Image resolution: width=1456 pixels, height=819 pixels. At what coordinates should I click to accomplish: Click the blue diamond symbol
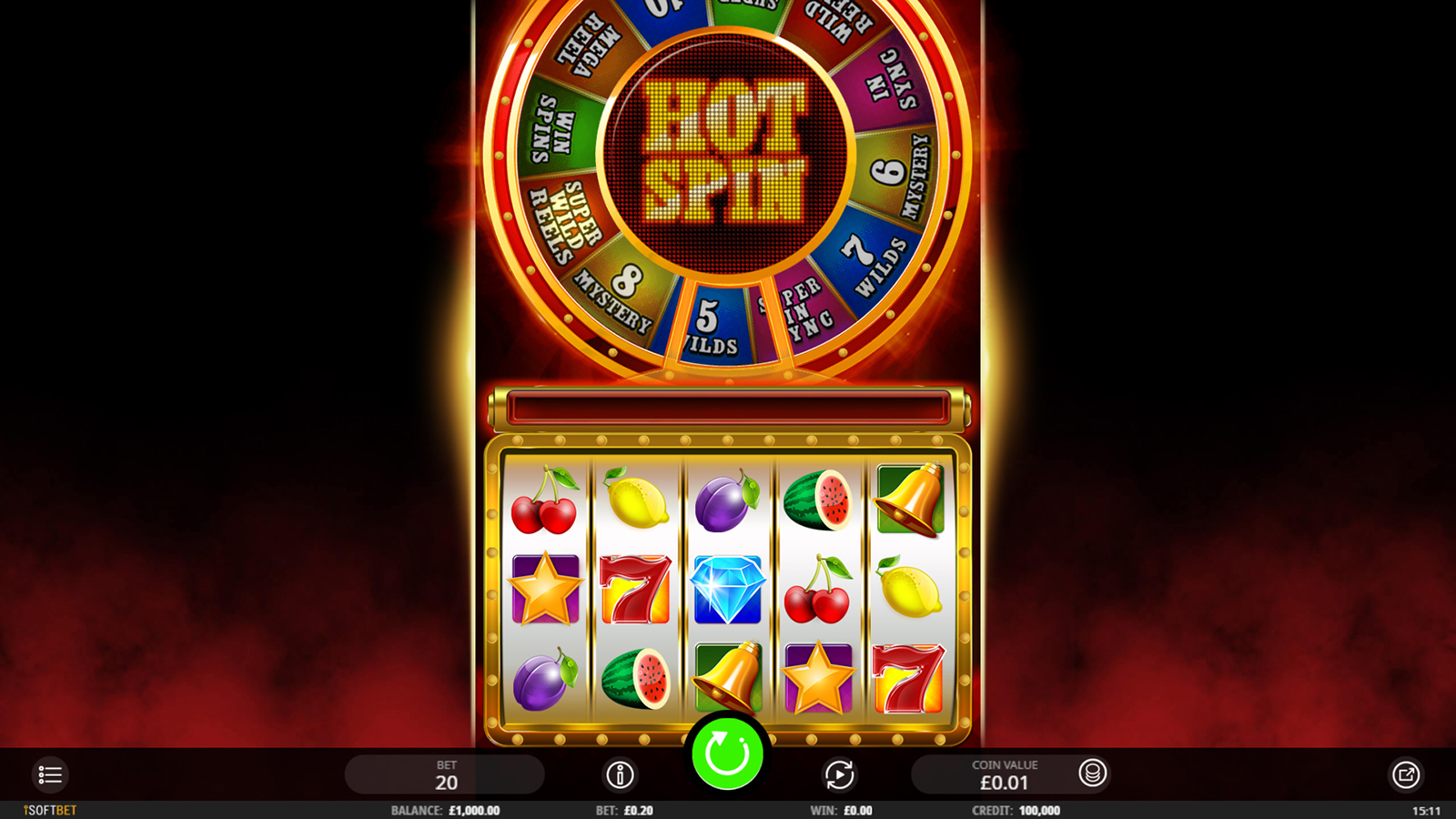[727, 590]
